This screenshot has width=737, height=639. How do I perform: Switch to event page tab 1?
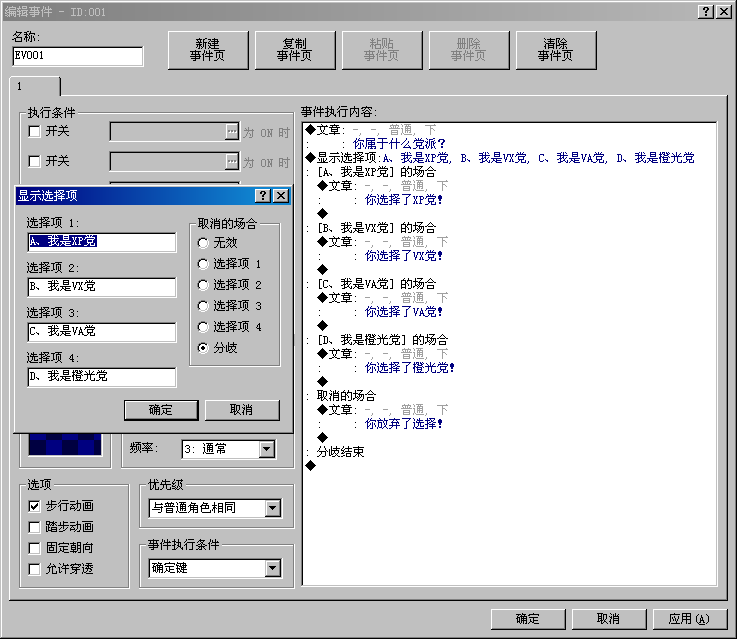(x=35, y=86)
